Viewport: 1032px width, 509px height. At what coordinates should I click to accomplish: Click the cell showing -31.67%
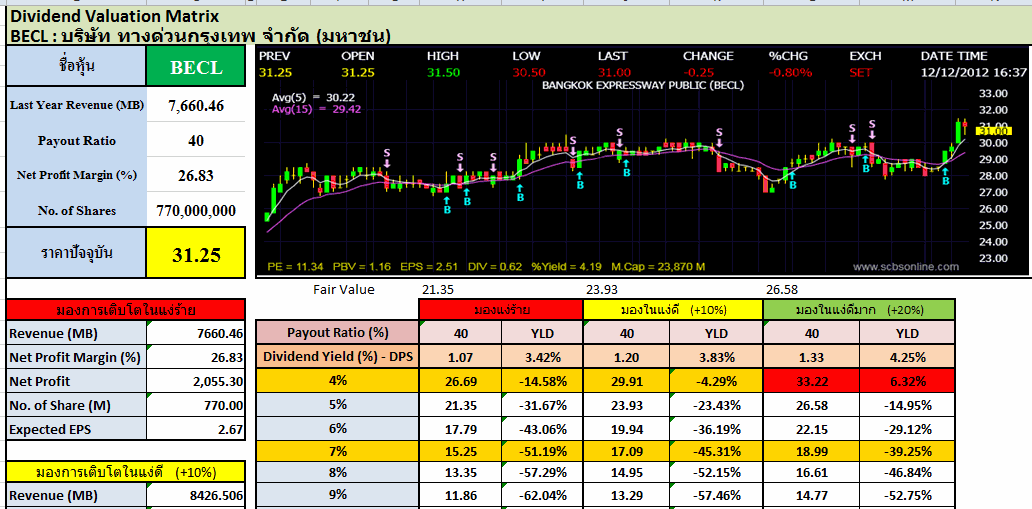coord(542,405)
